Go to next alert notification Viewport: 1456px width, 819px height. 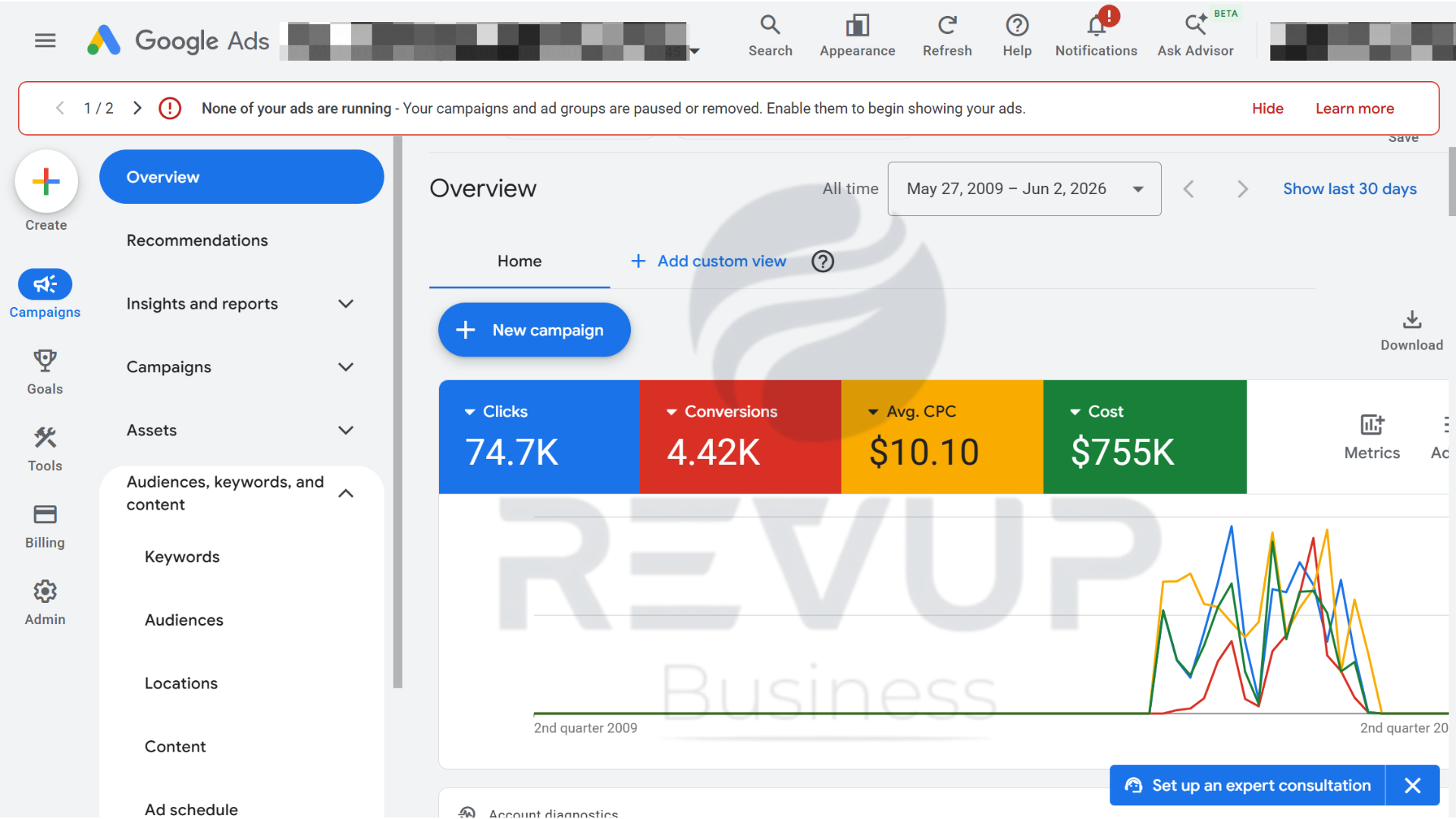click(136, 108)
